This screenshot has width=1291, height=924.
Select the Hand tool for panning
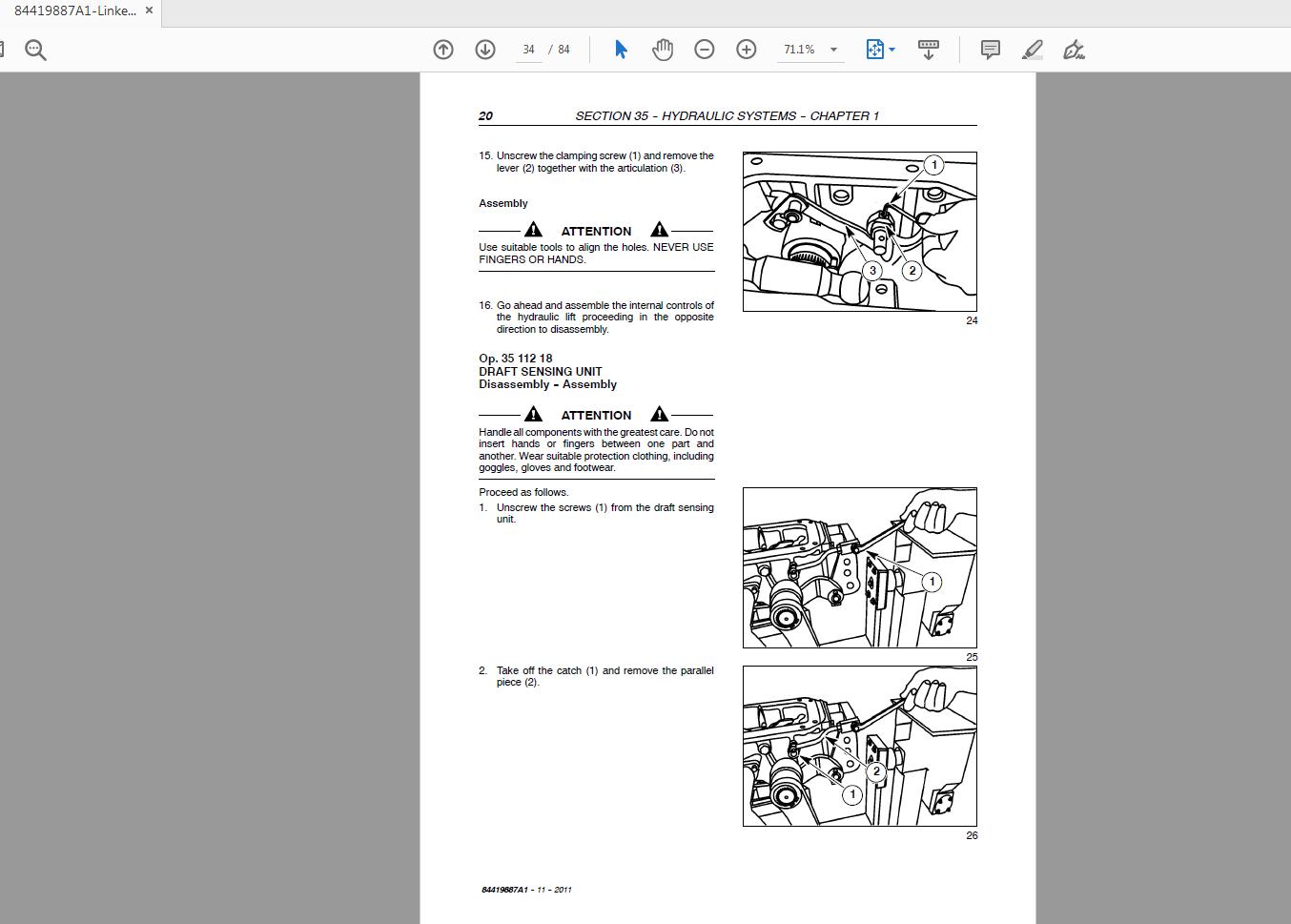(x=662, y=49)
